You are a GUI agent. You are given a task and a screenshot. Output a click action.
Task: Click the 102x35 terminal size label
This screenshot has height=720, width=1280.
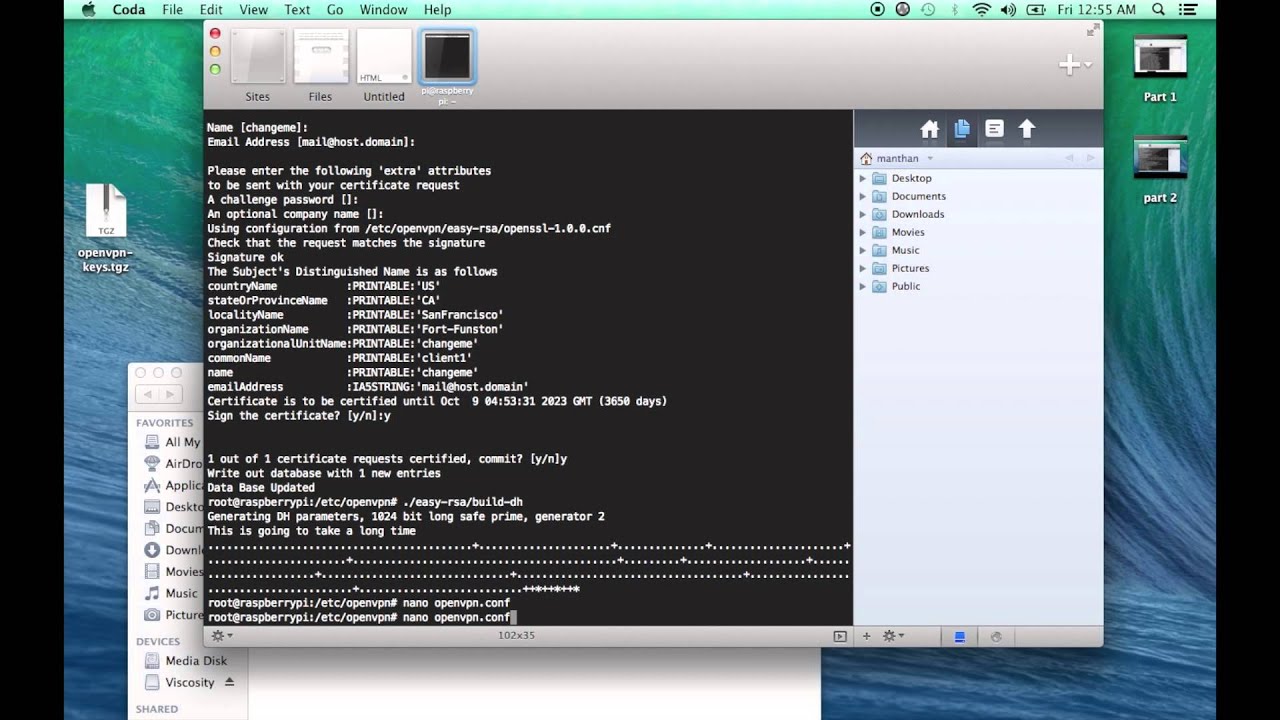coord(516,635)
